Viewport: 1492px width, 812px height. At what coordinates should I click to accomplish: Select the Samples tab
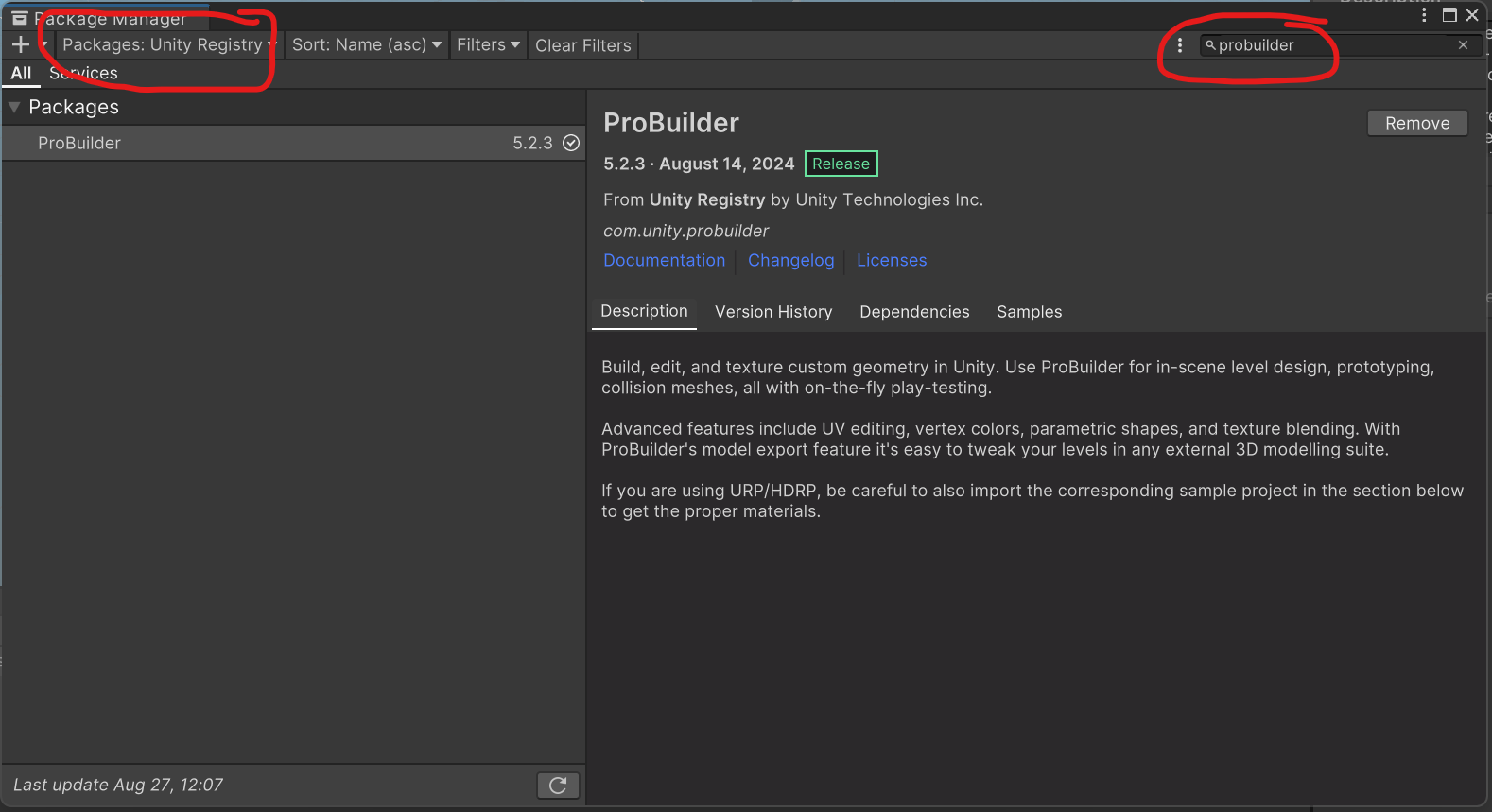point(1030,312)
